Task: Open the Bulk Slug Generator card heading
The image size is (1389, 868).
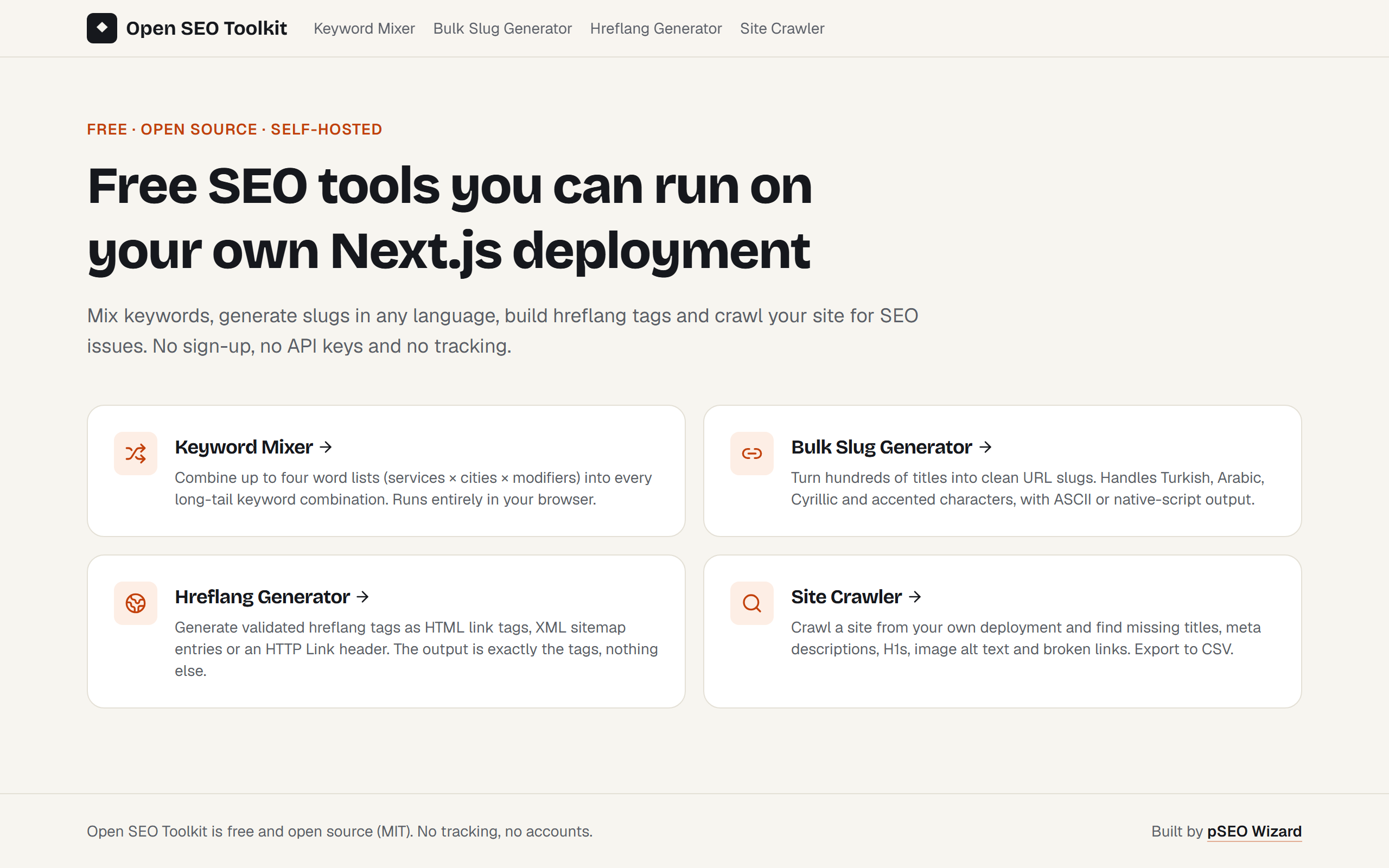Action: (882, 447)
